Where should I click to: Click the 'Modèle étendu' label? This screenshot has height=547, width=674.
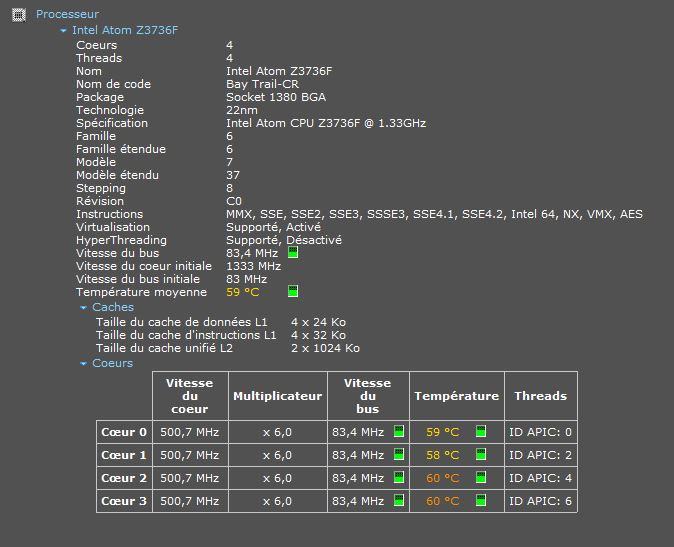117,175
